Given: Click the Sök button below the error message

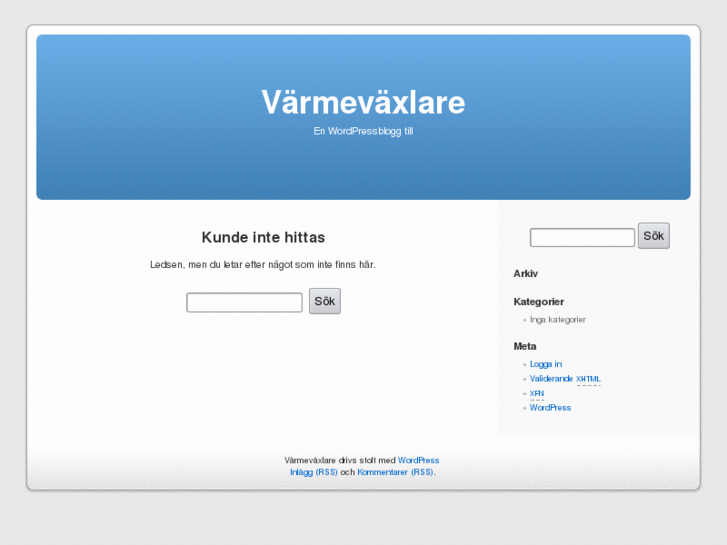Looking at the screenshot, I should (x=325, y=301).
